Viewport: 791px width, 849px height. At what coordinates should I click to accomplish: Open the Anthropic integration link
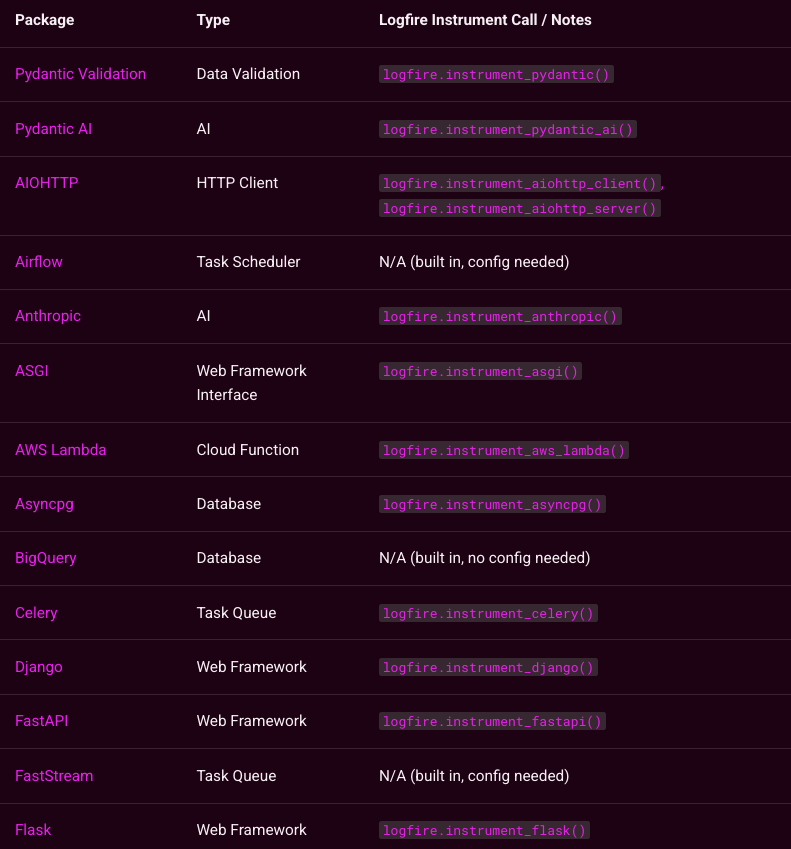(x=48, y=316)
